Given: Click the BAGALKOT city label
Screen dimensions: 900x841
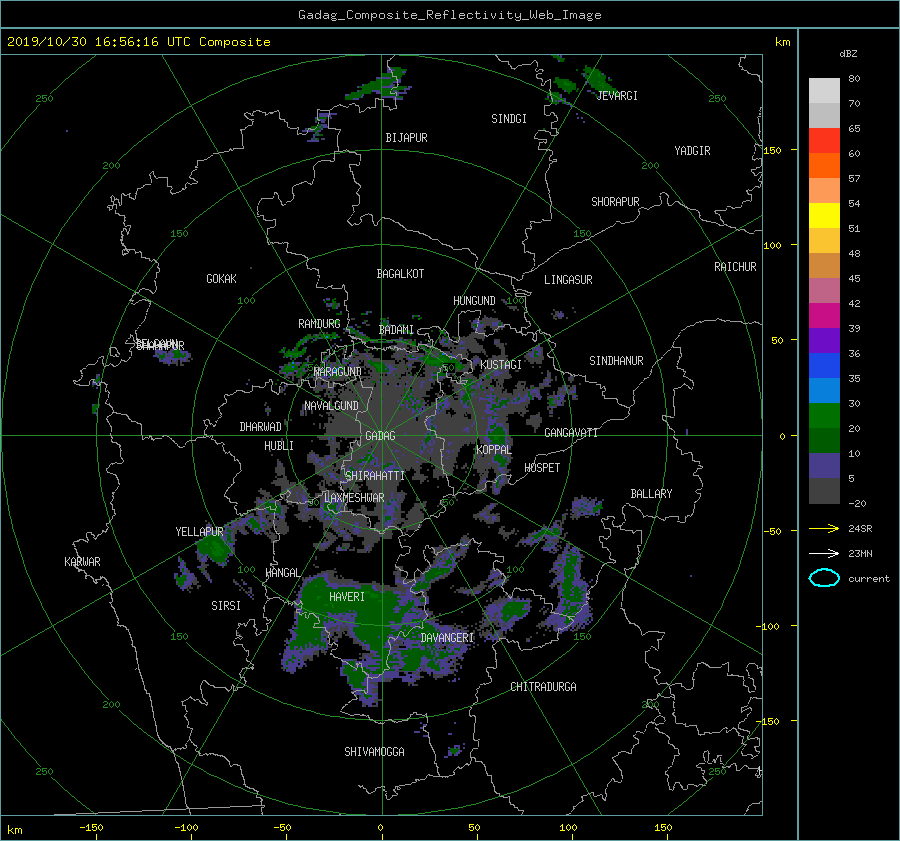Looking at the screenshot, I should (400, 274).
